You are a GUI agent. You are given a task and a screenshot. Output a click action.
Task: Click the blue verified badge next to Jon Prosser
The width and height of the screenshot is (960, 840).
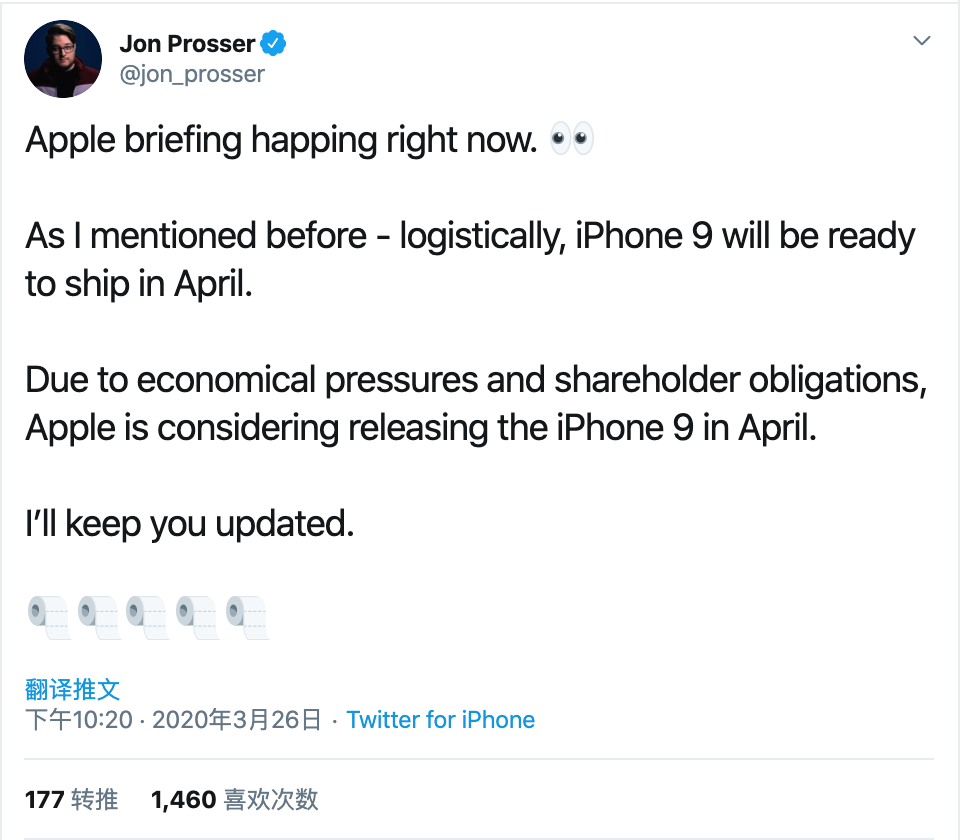coord(274,43)
